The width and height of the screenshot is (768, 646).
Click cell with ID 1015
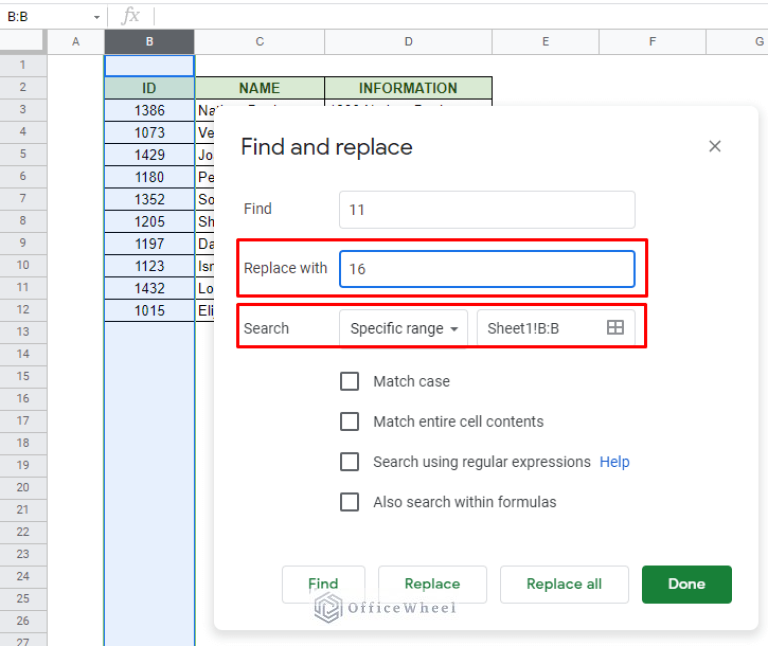pyautogui.click(x=149, y=311)
